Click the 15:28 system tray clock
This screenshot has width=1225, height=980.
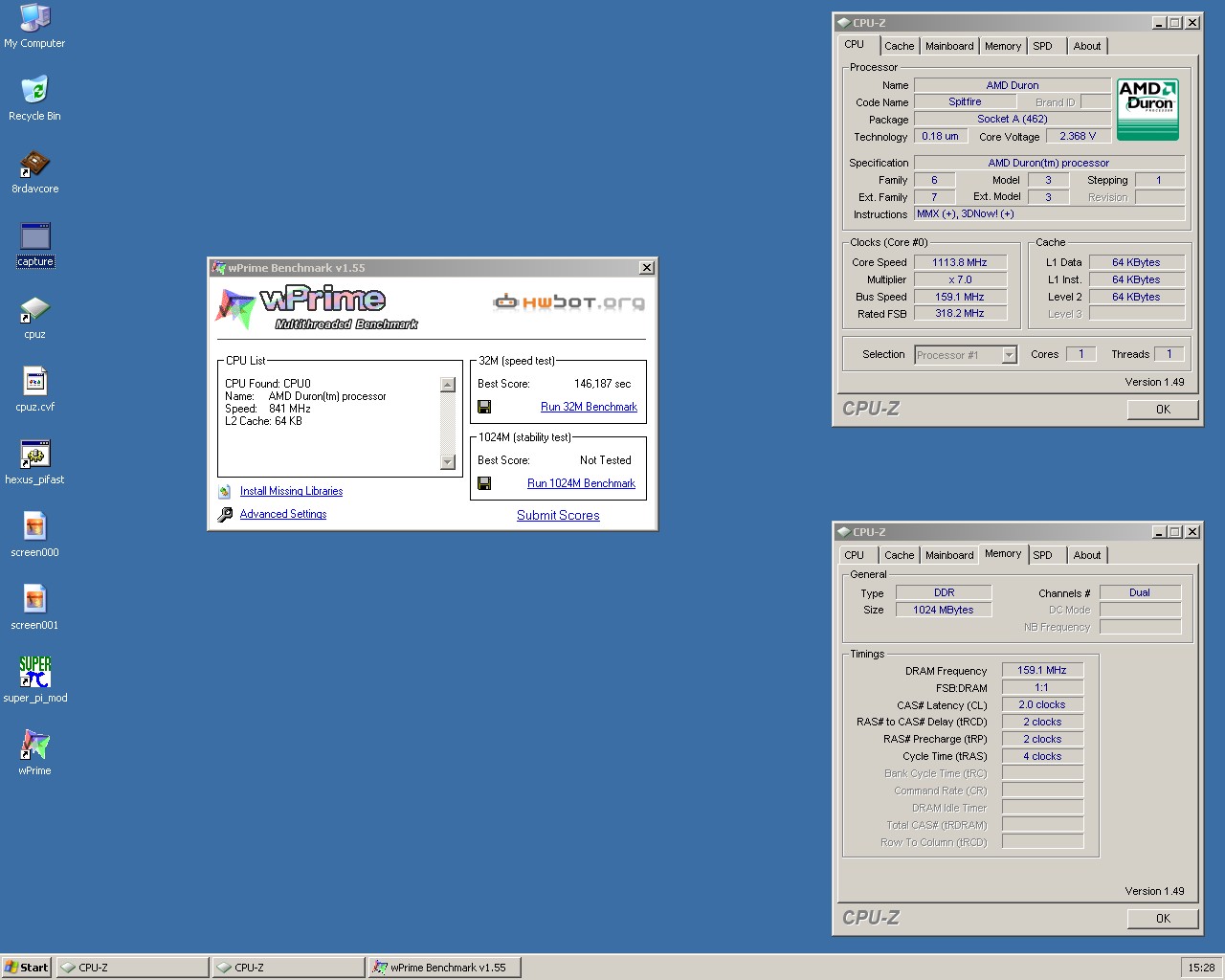[x=1201, y=968]
